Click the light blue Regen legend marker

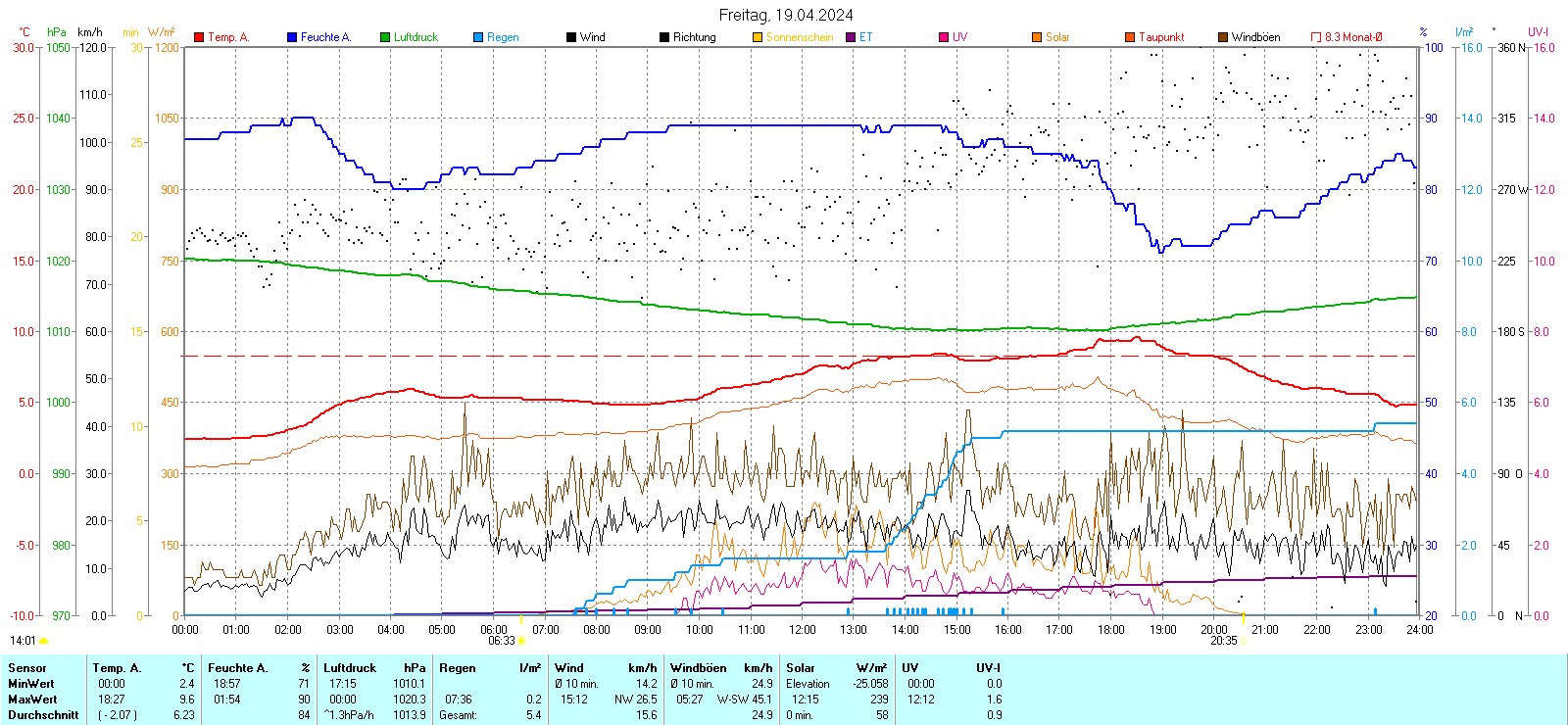click(478, 37)
